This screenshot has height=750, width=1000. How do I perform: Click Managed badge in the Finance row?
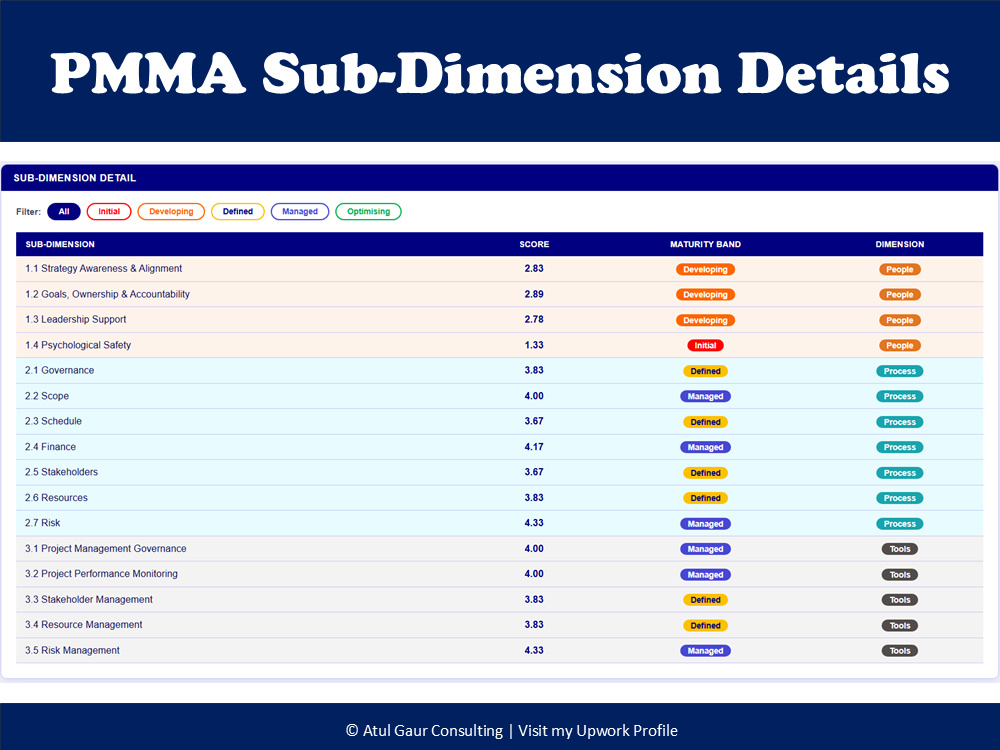point(705,447)
